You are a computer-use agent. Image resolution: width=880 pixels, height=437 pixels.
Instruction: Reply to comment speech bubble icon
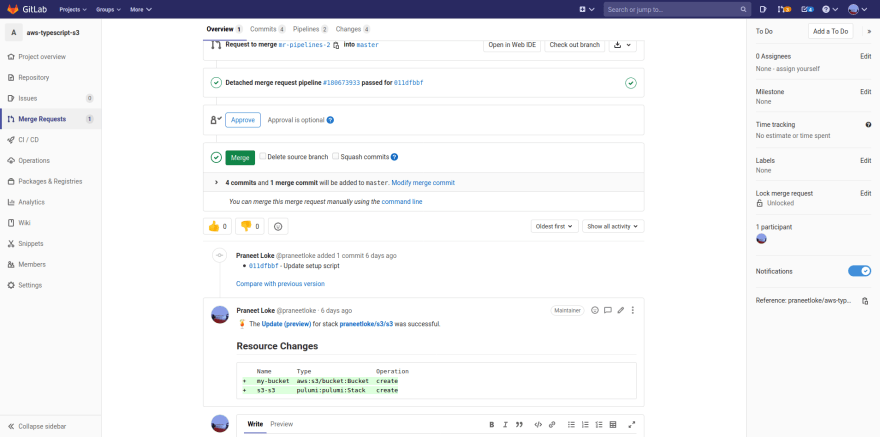click(x=607, y=310)
